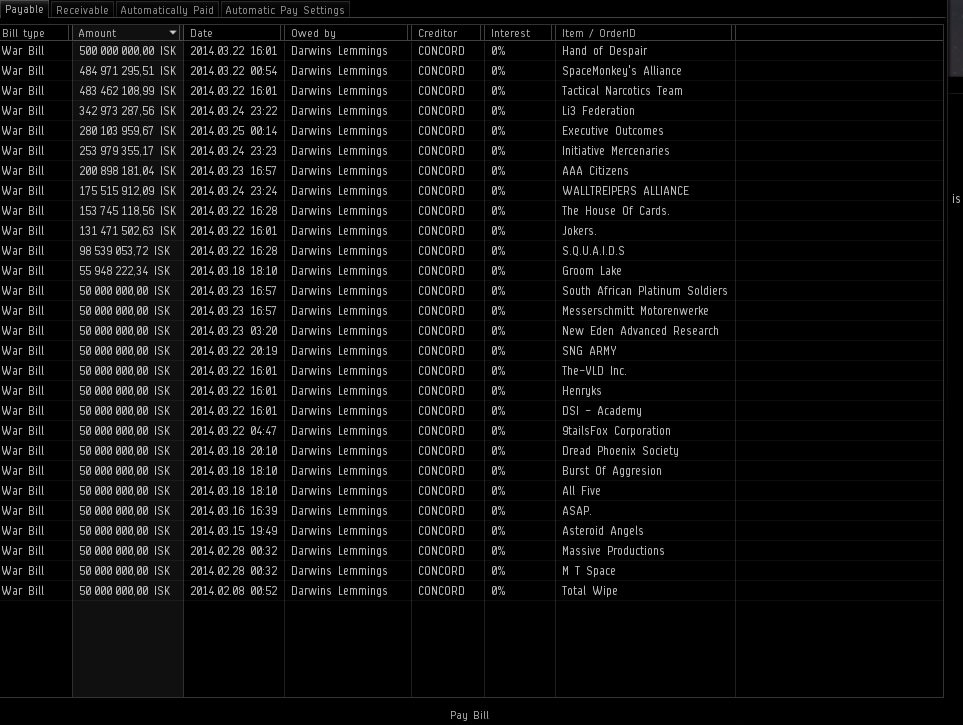Toggle Amount column sort arrow
Viewport: 963px width, 725px height.
173,33
